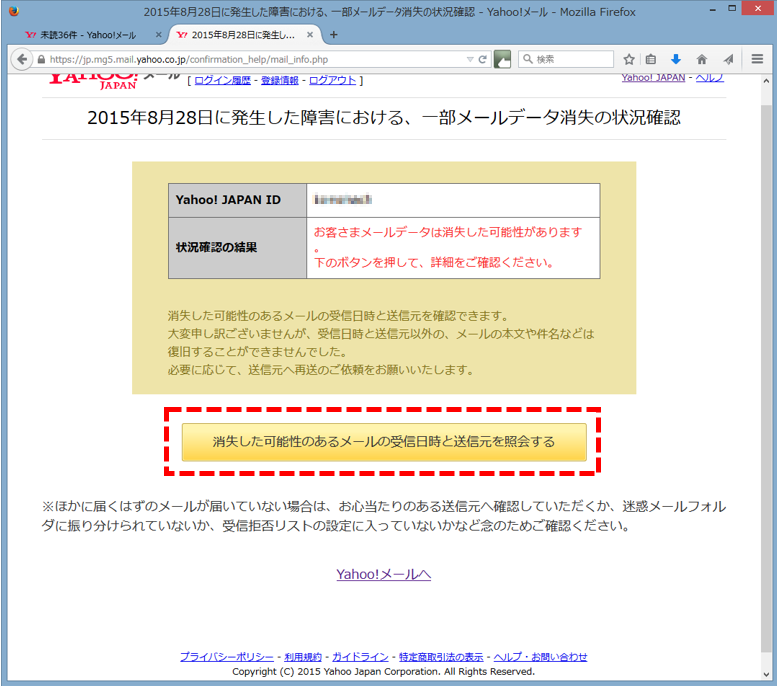Click the 状況確認の結果 table label
Image resolution: width=777 pixels, height=686 pixels.
point(217,247)
